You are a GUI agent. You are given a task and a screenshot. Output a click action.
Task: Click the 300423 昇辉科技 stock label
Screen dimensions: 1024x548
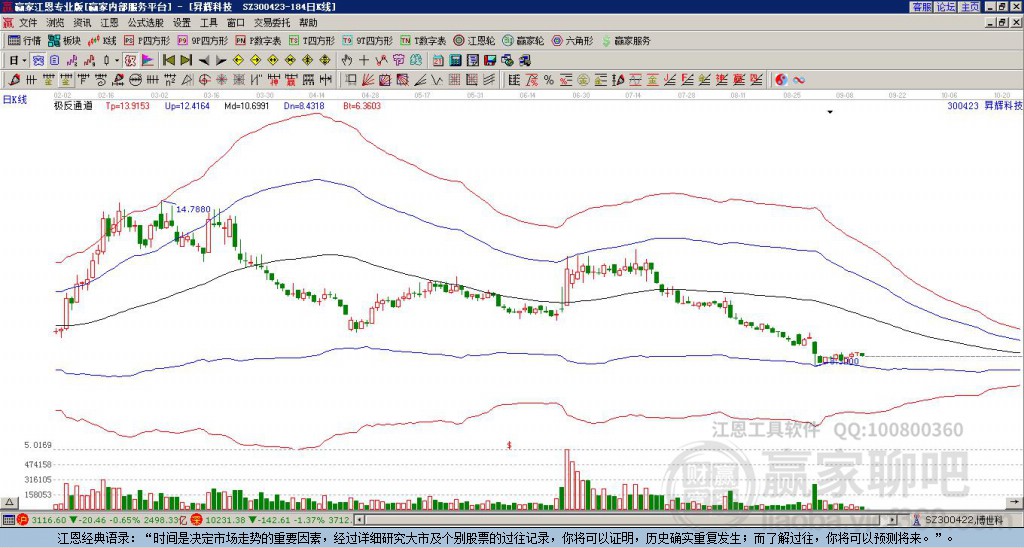coord(985,105)
